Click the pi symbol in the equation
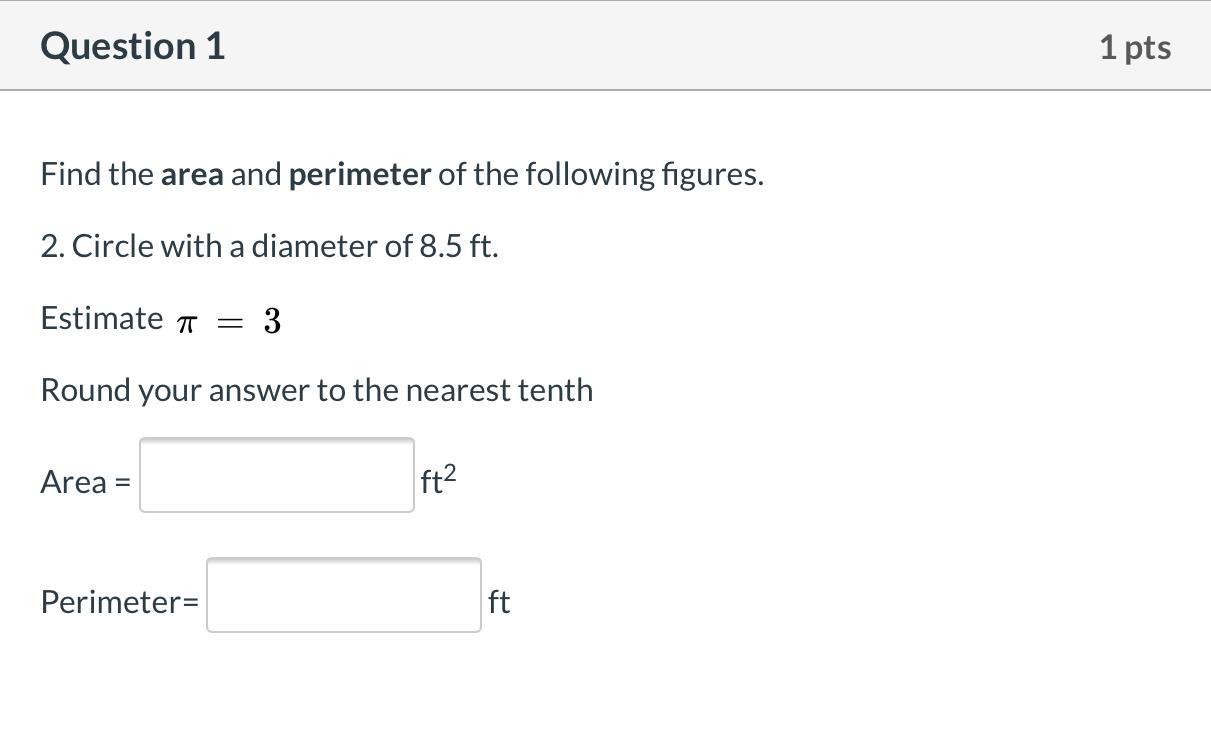1211x739 pixels. [186, 323]
